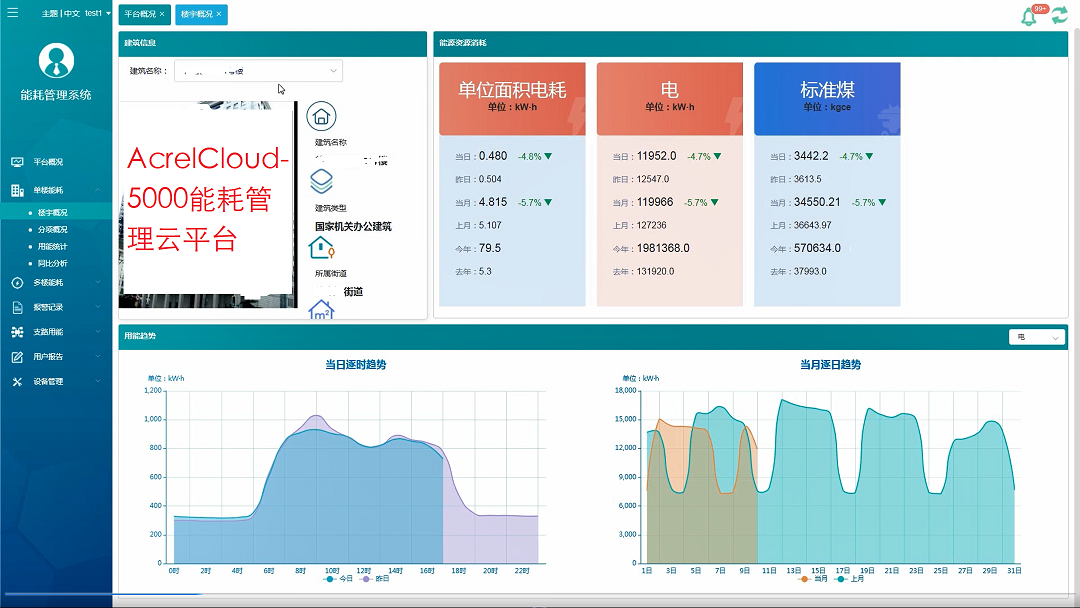Image resolution: width=1080 pixels, height=608 pixels.
Task: Collapse the sidebar with the hamburger icon
Action: tap(12, 12)
